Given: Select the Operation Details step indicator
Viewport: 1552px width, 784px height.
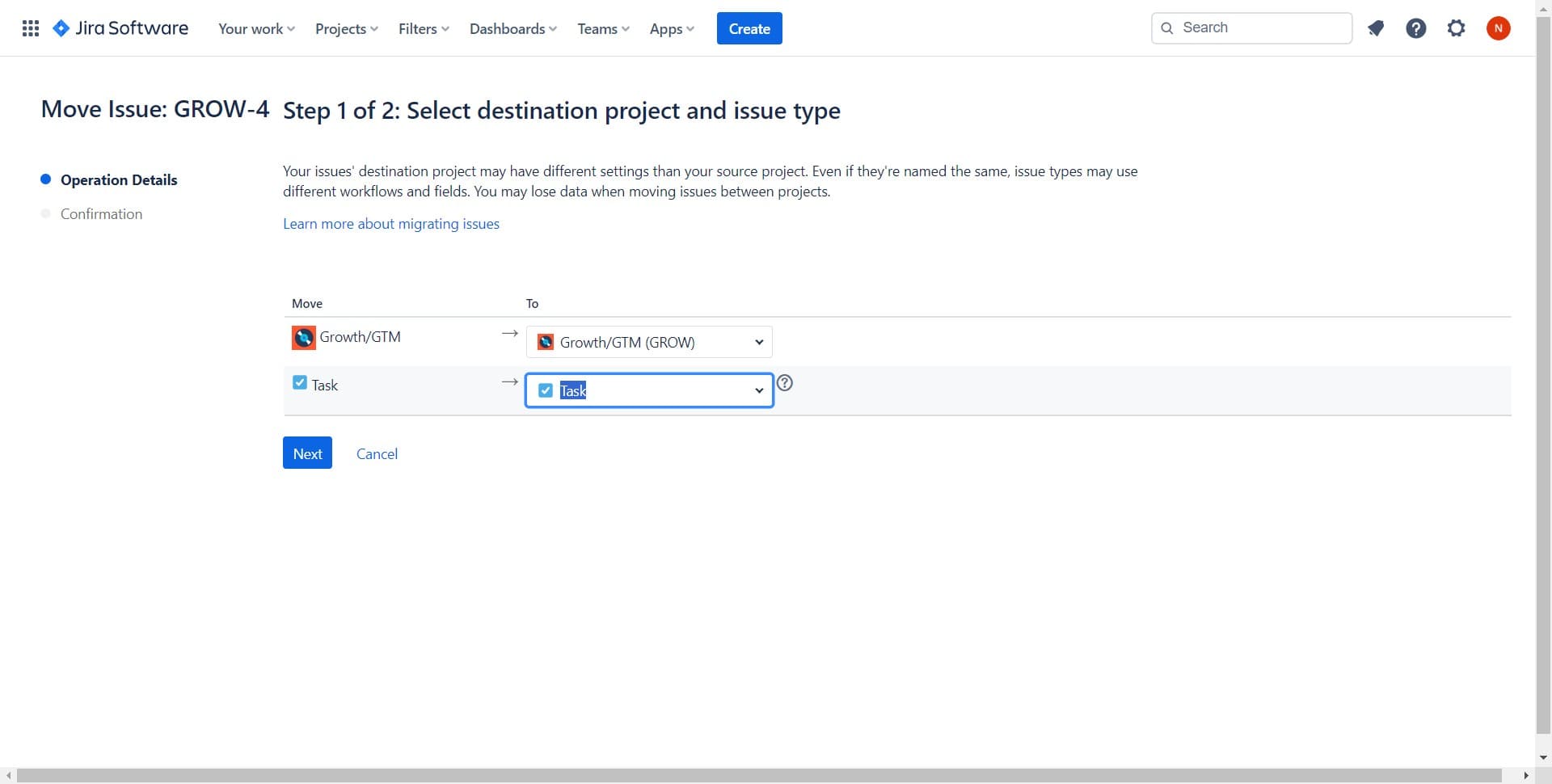Looking at the screenshot, I should point(118,179).
